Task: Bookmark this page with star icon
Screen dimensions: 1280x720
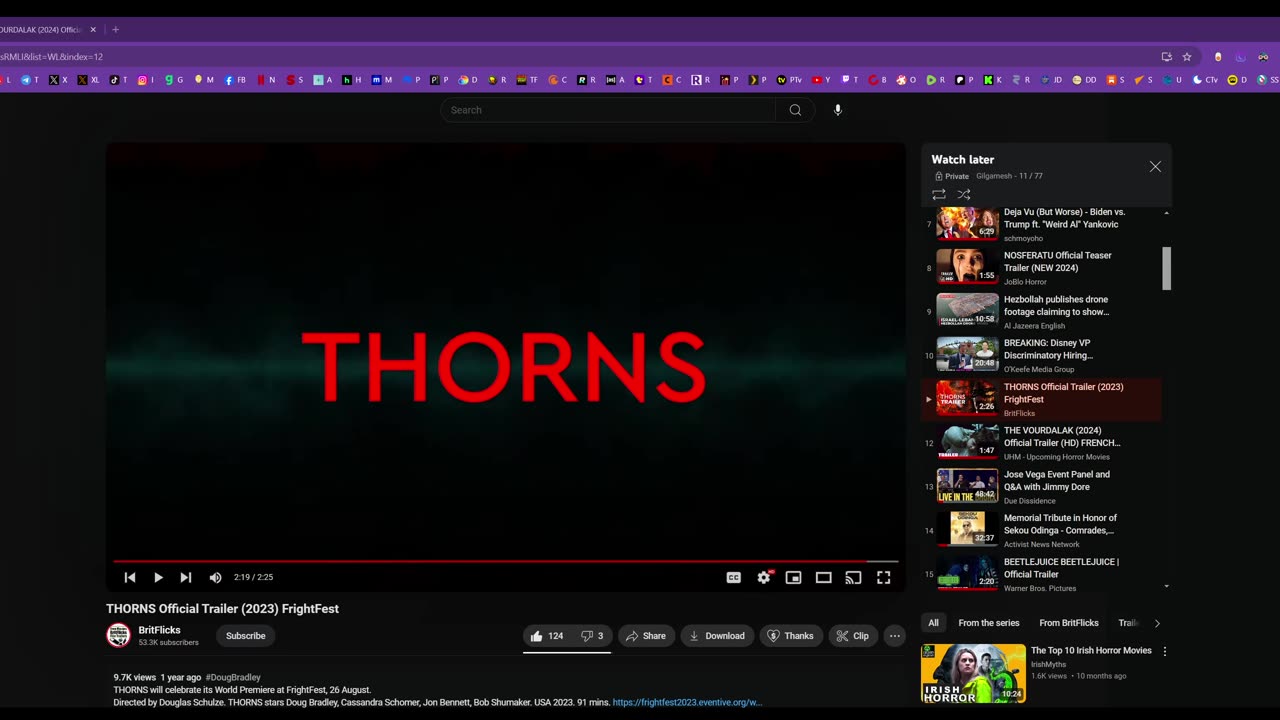Action: (1187, 57)
